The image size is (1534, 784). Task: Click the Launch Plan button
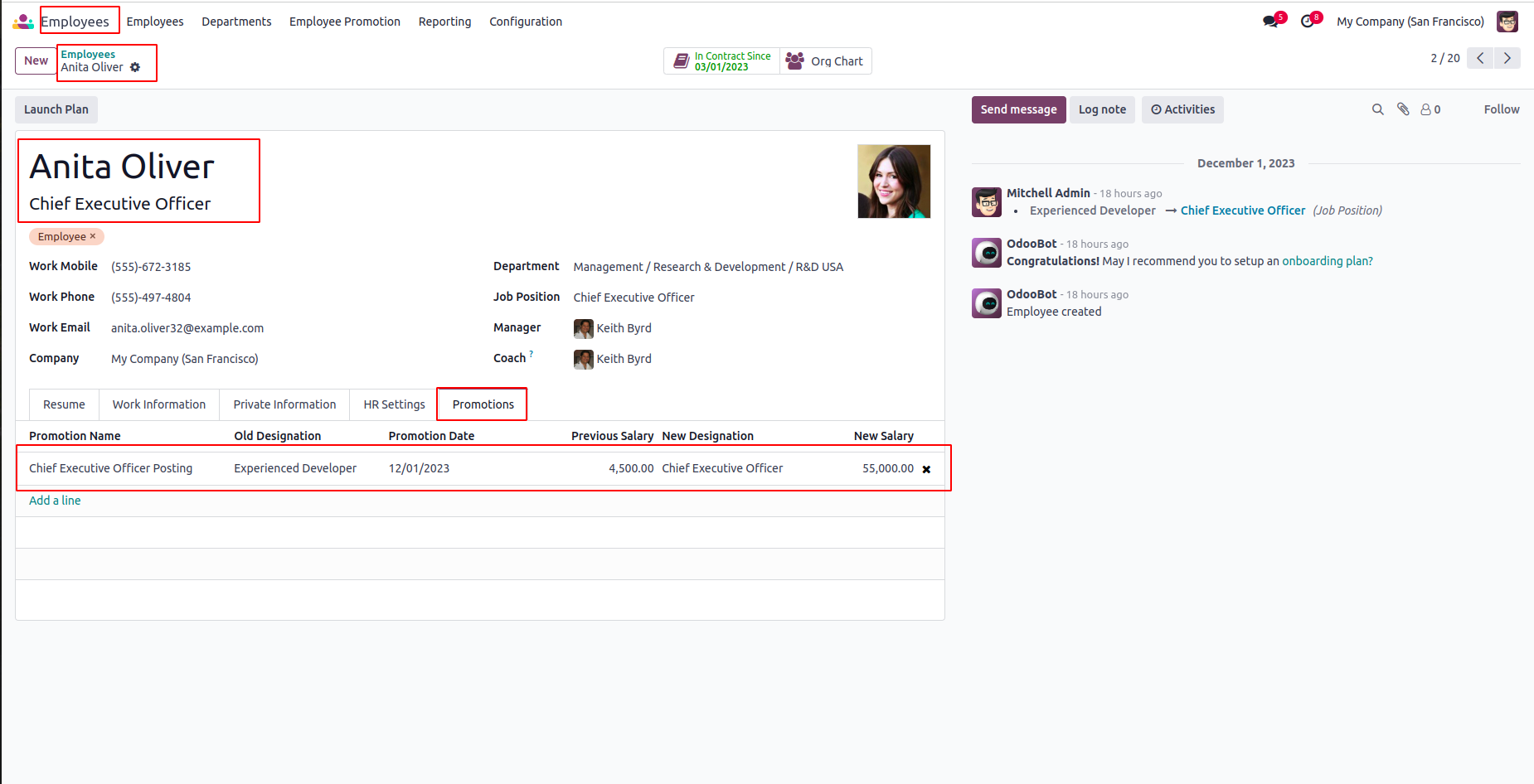[56, 109]
